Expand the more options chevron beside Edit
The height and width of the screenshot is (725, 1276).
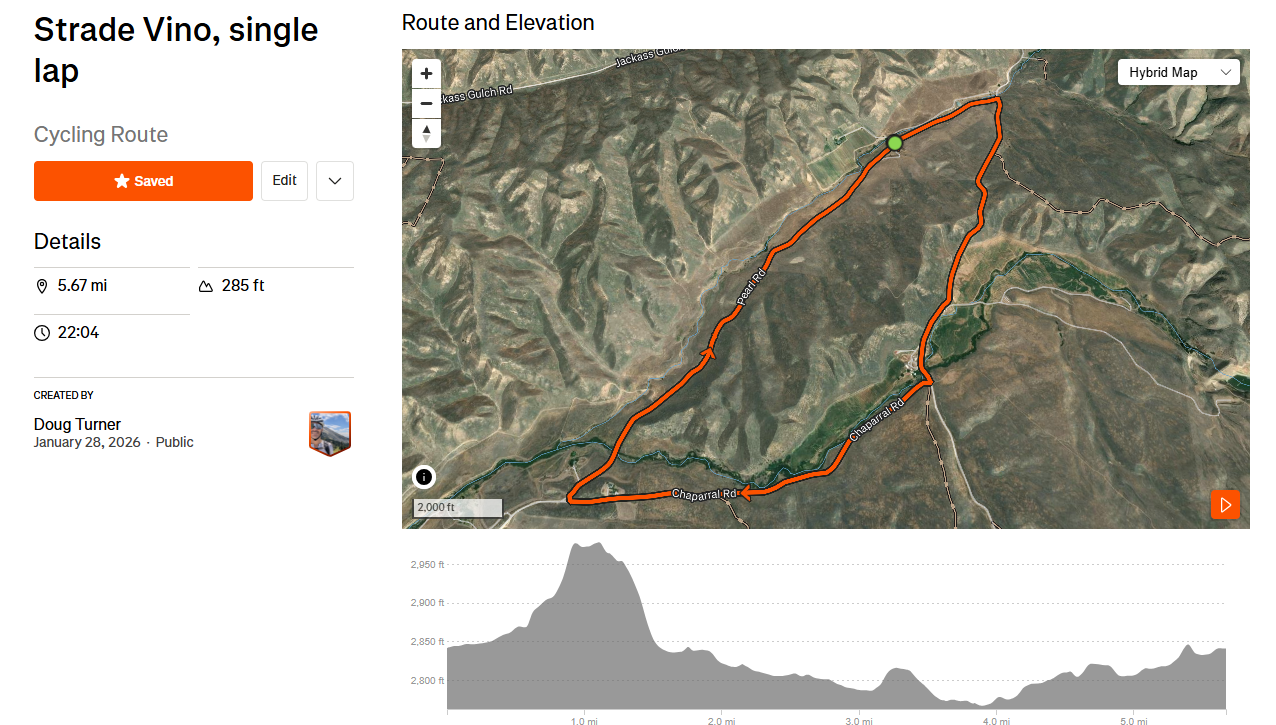335,181
